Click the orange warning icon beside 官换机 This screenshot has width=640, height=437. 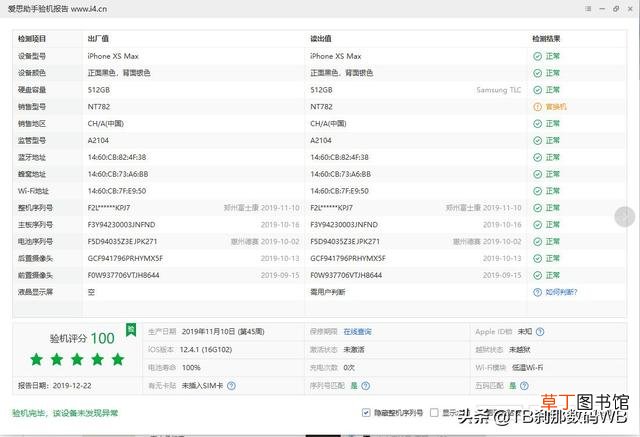tap(538, 107)
